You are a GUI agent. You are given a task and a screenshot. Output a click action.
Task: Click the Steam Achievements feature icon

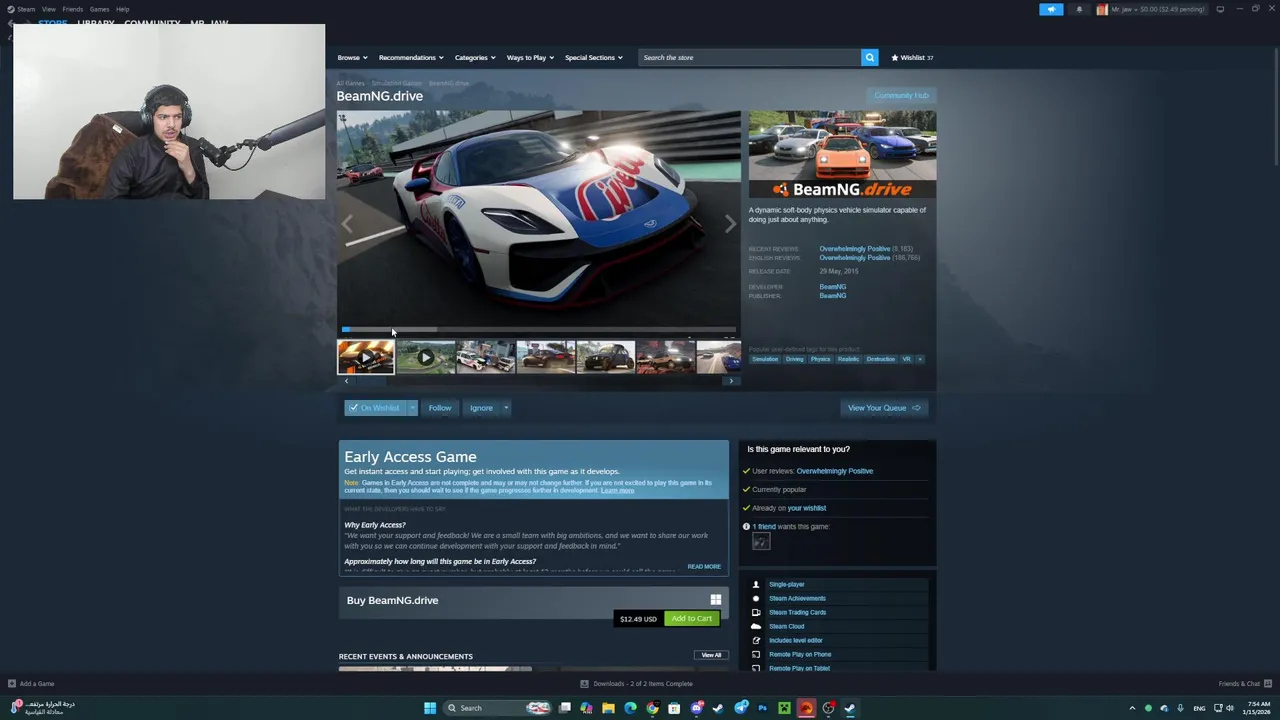pos(756,598)
